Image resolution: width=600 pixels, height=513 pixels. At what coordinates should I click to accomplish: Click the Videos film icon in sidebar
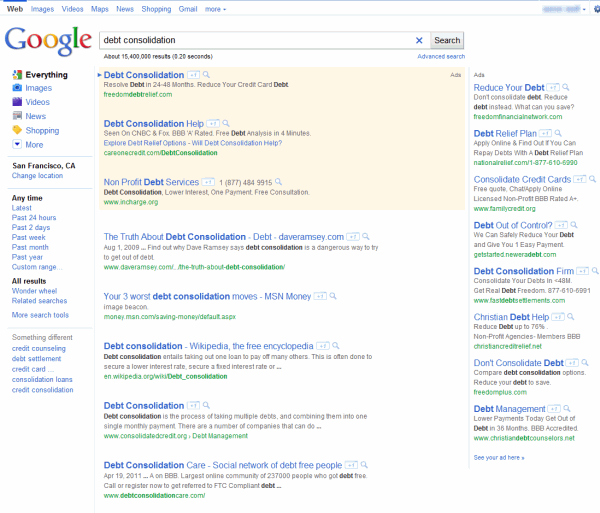point(17,102)
